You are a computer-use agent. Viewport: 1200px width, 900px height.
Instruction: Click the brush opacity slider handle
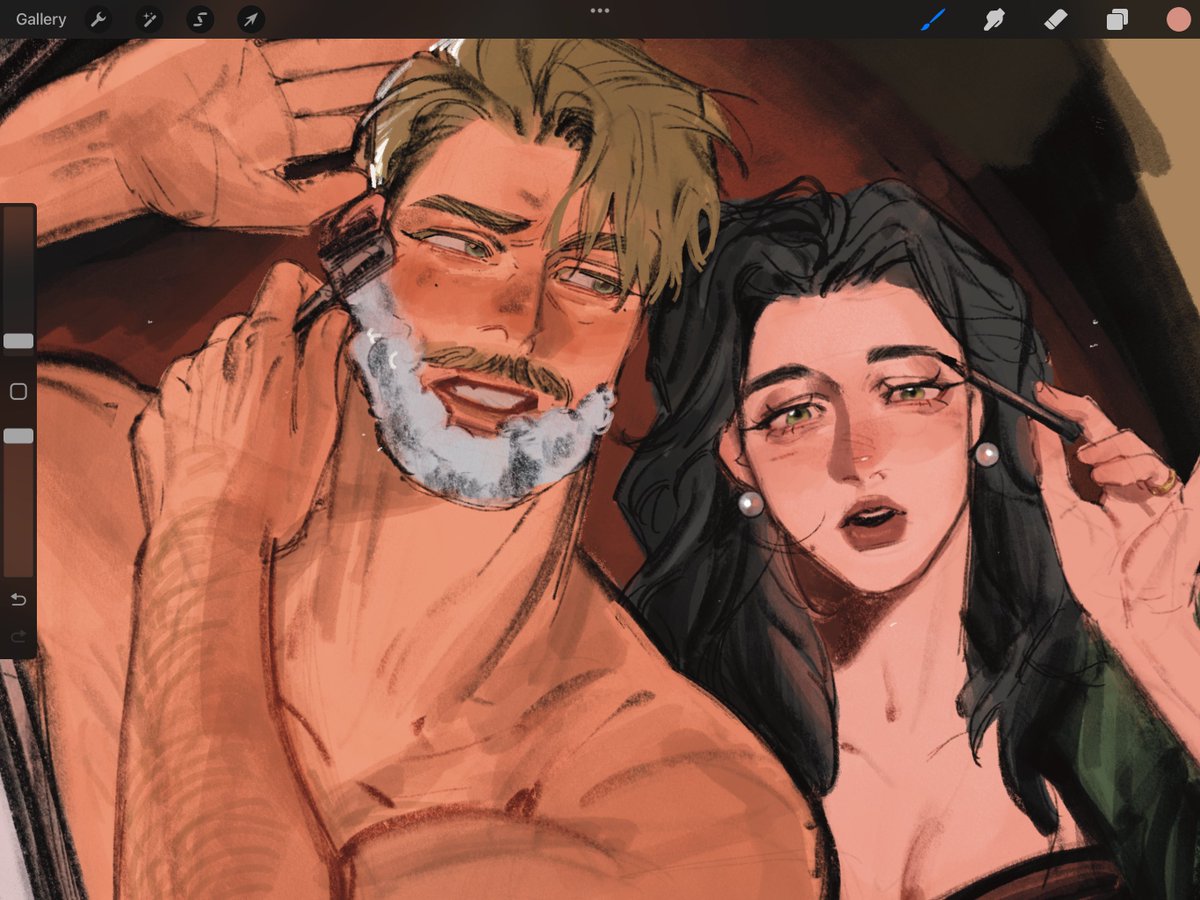[18, 436]
